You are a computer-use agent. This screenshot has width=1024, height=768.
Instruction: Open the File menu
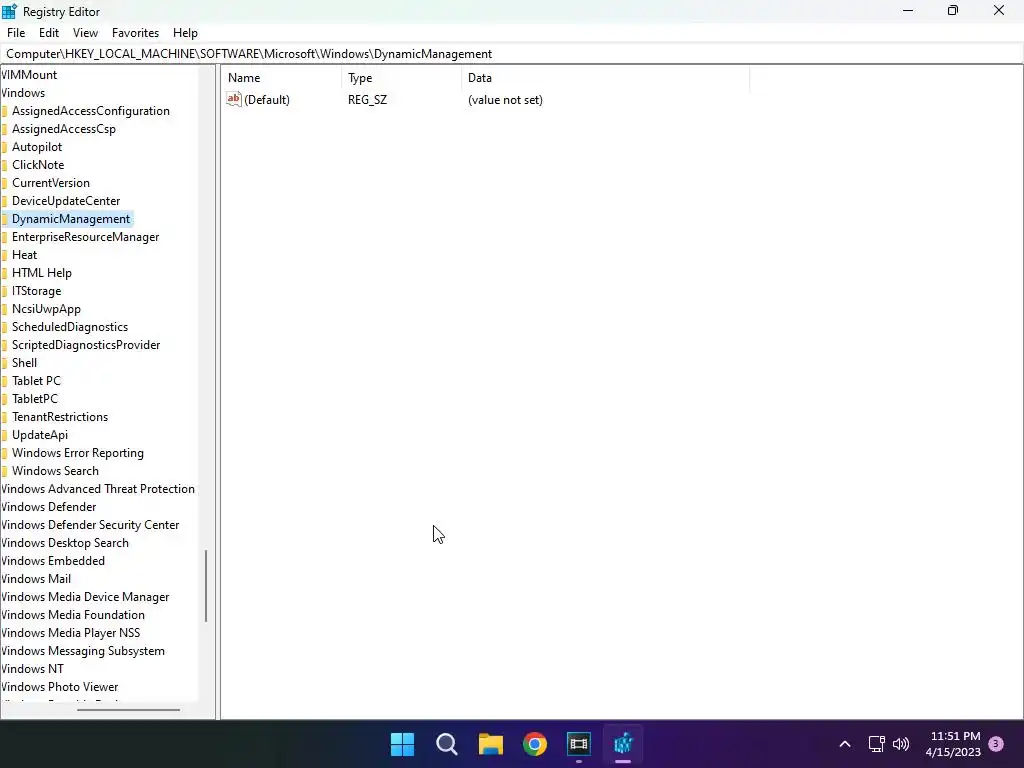point(16,33)
